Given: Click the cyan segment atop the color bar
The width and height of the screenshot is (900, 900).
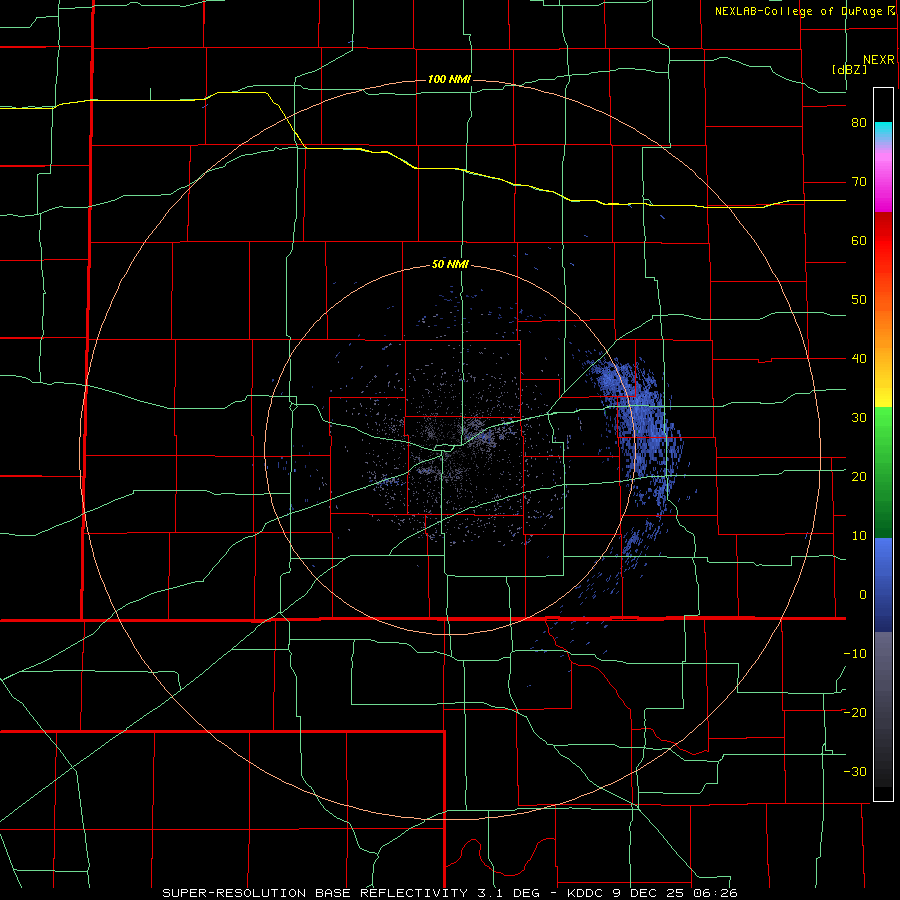Looking at the screenshot, I should coord(883,133).
